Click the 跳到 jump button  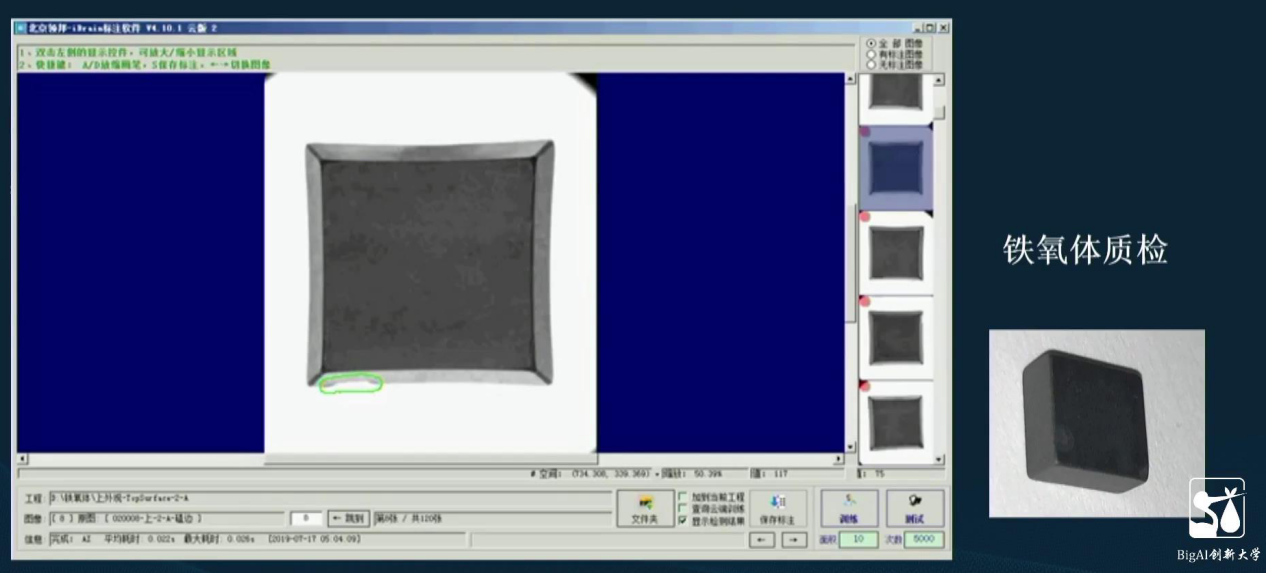coord(349,518)
